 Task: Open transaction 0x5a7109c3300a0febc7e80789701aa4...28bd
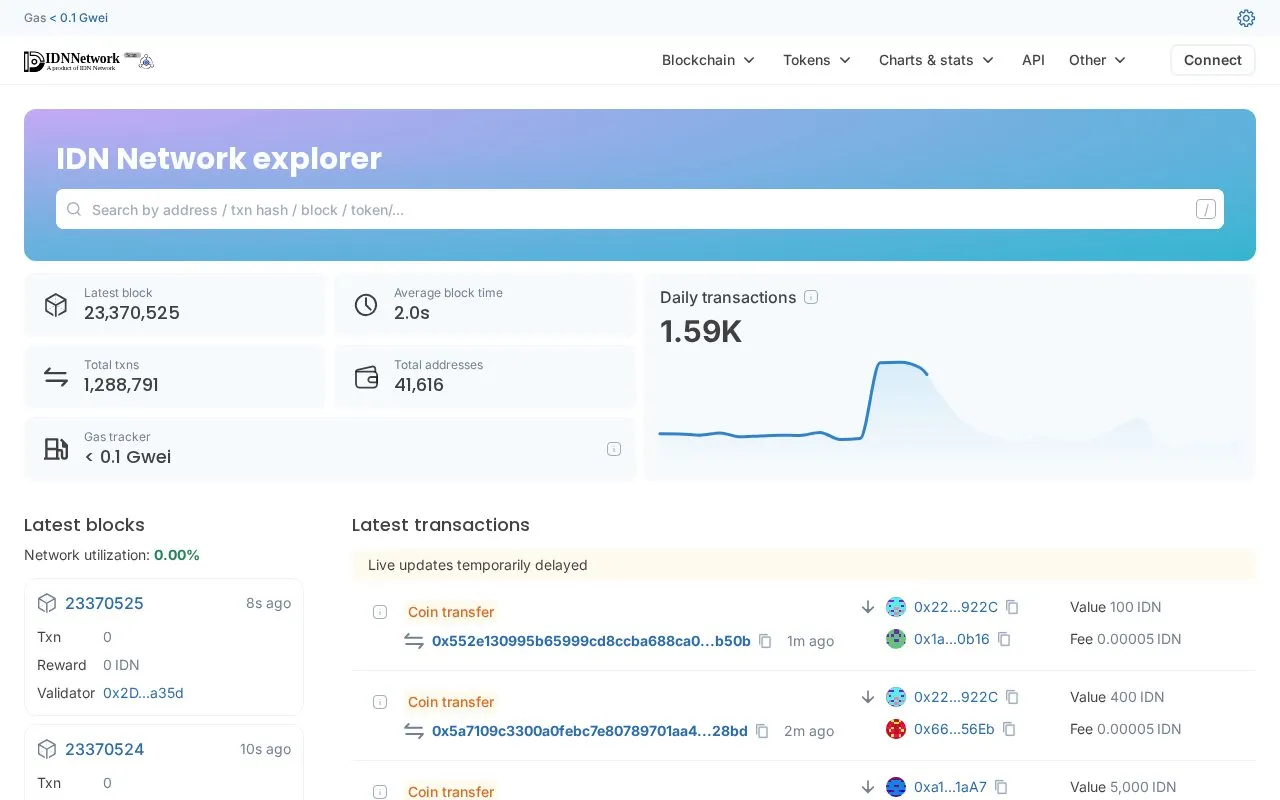(x=590, y=731)
